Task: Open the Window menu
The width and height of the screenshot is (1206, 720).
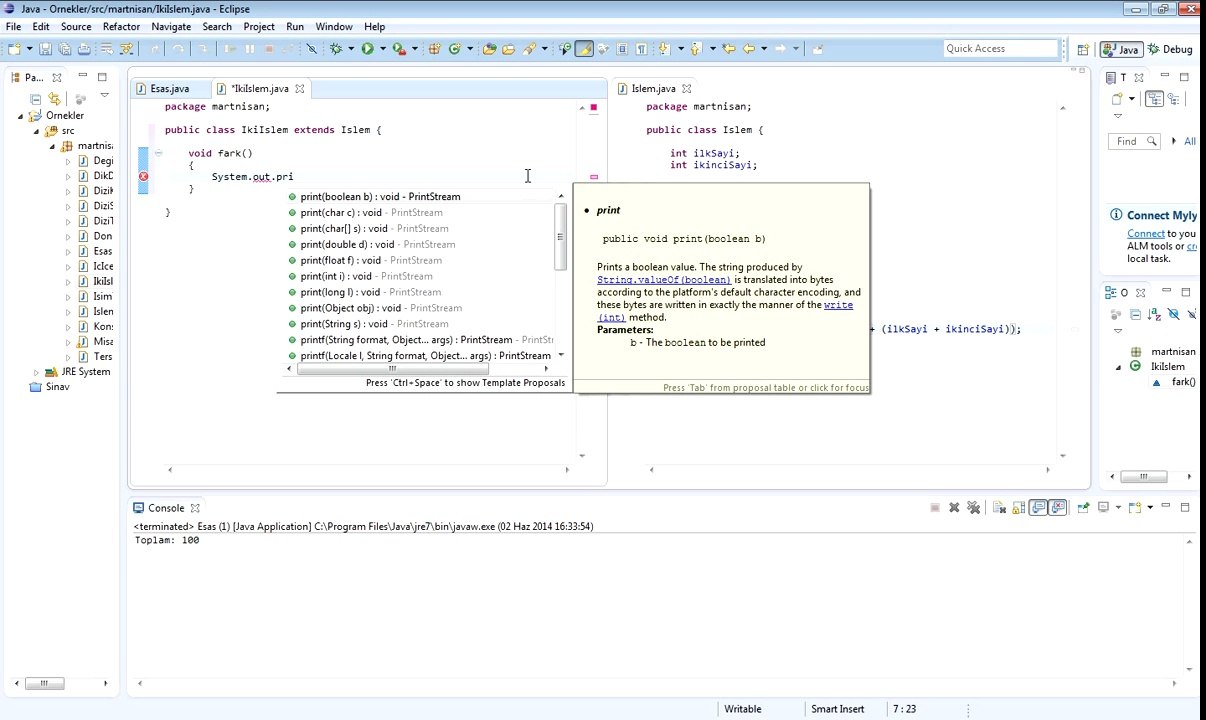Action: 334,27
